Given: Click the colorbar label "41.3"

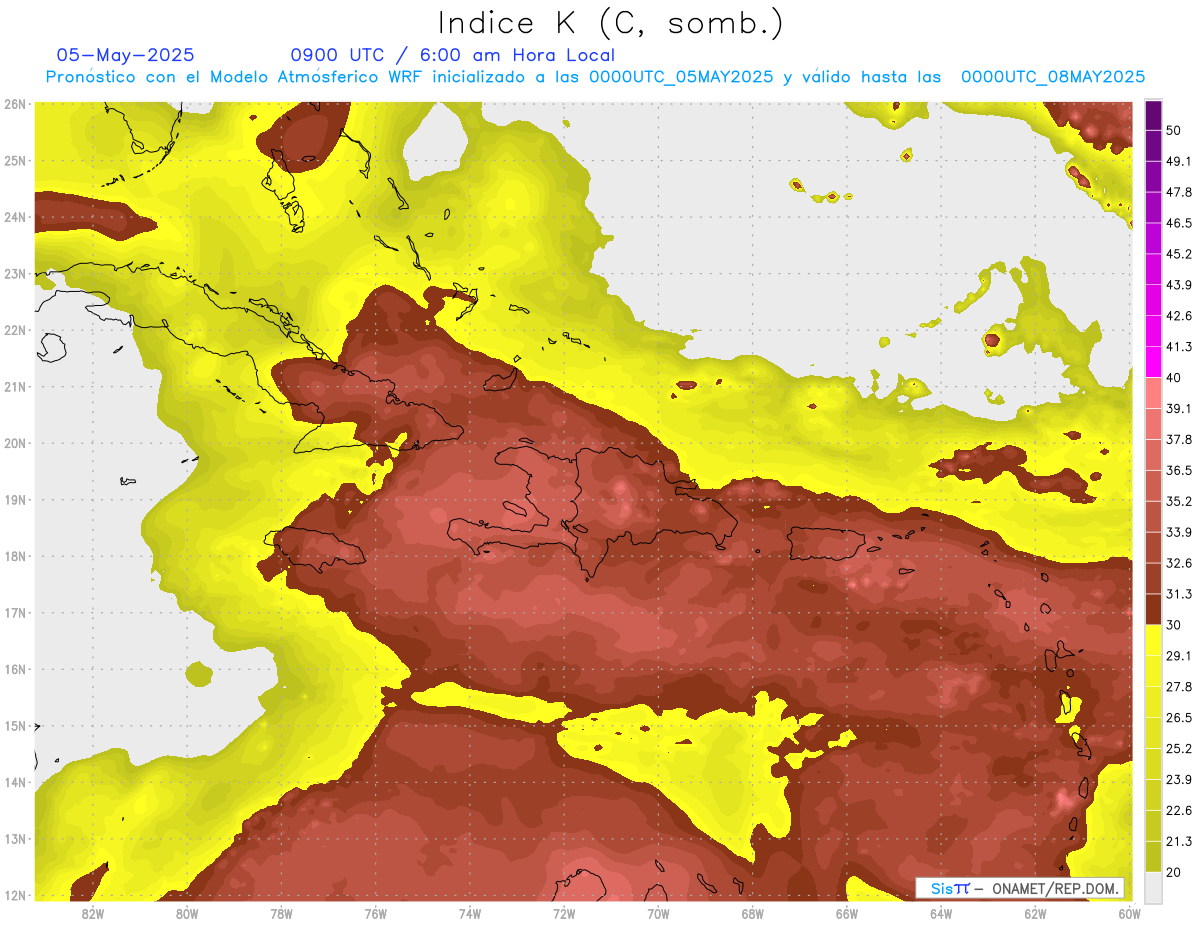Looking at the screenshot, I should pos(1178,347).
